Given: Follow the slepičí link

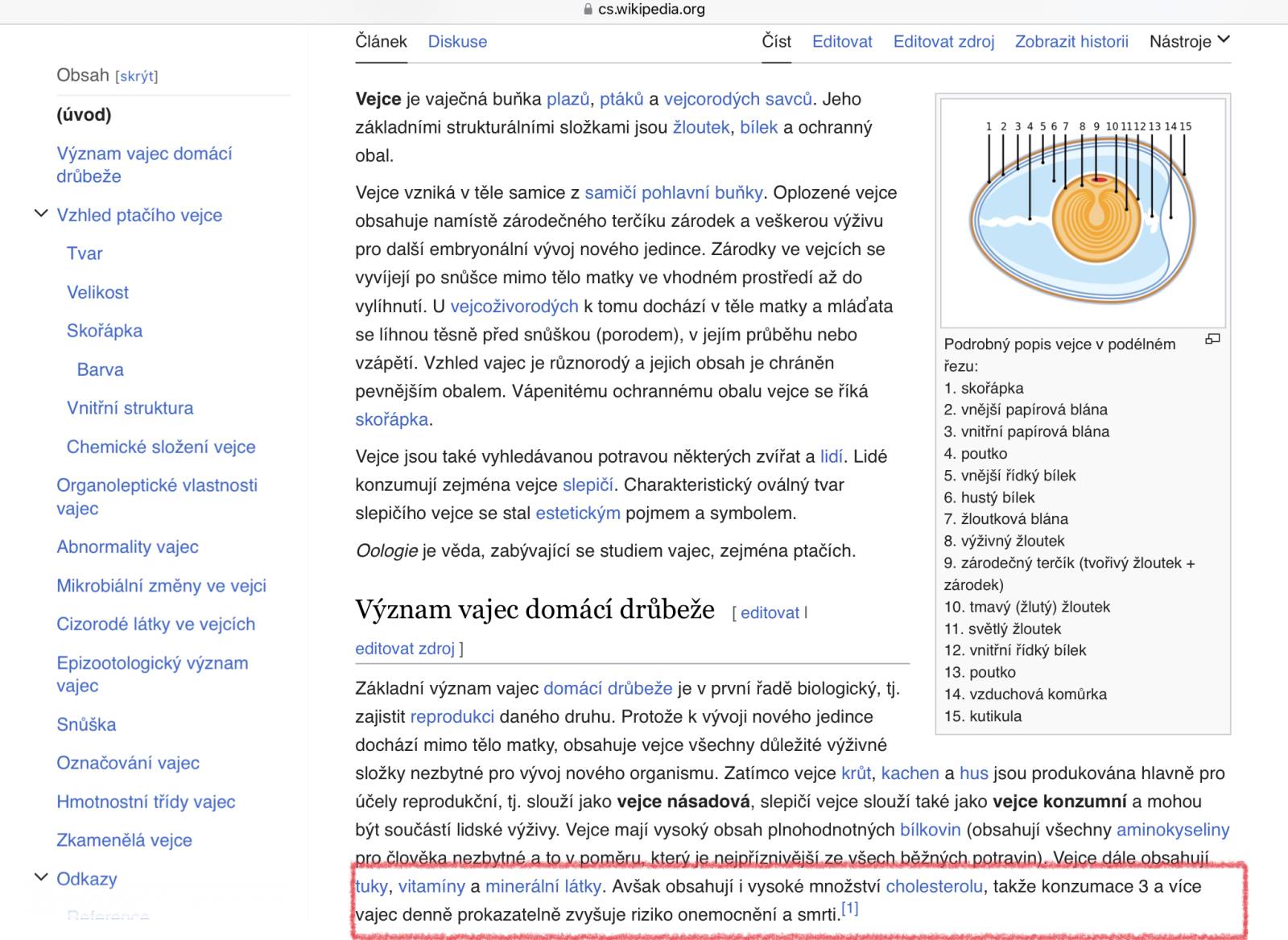Looking at the screenshot, I should [x=588, y=484].
